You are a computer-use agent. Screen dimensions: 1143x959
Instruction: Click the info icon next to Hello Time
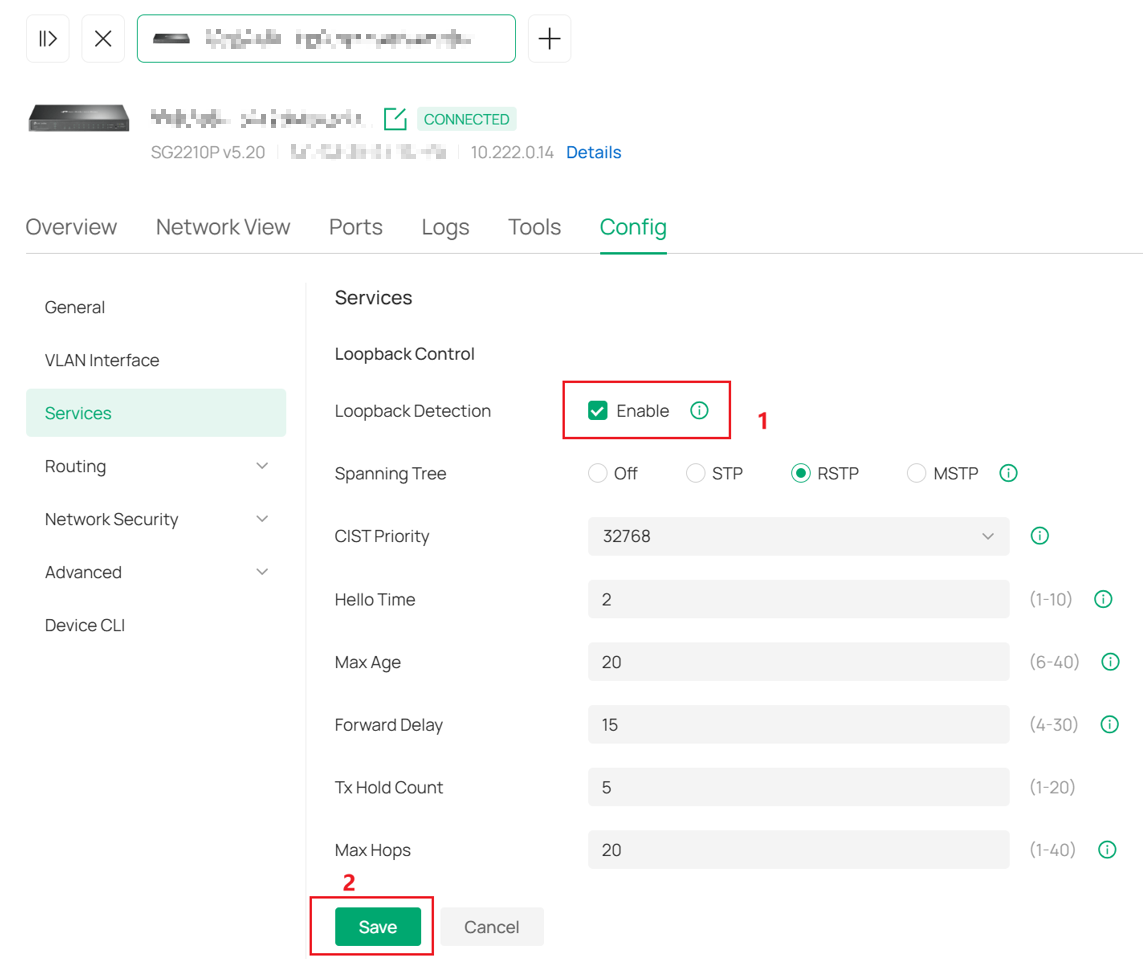click(1103, 598)
